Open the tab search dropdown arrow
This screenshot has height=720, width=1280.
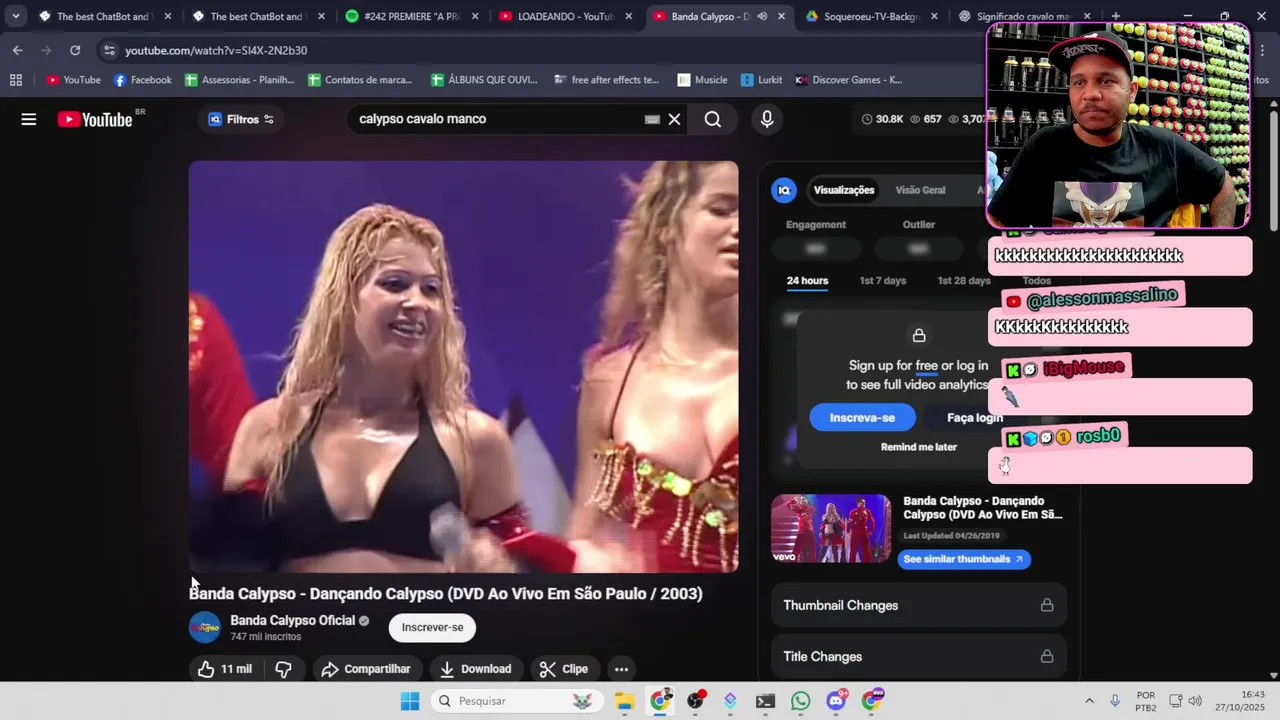coord(16,17)
